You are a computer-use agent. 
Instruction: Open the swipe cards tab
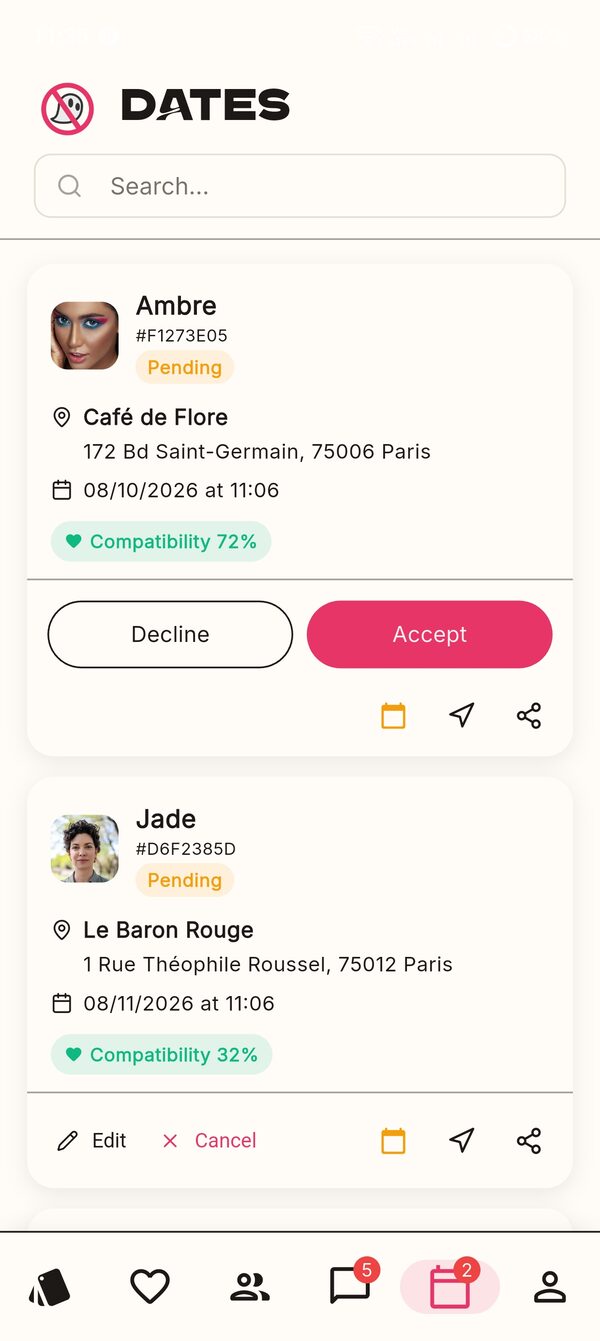tap(50, 1286)
